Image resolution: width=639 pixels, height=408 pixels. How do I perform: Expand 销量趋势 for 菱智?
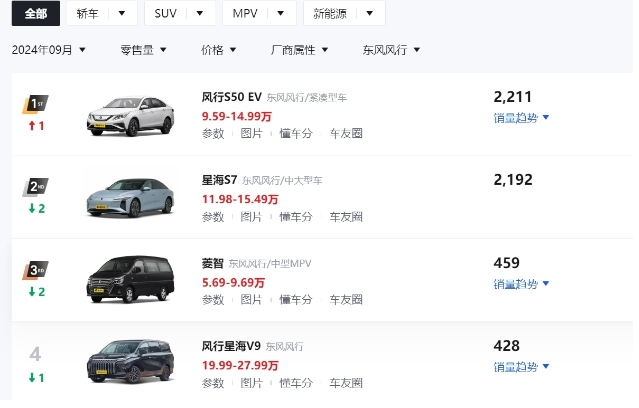521,284
